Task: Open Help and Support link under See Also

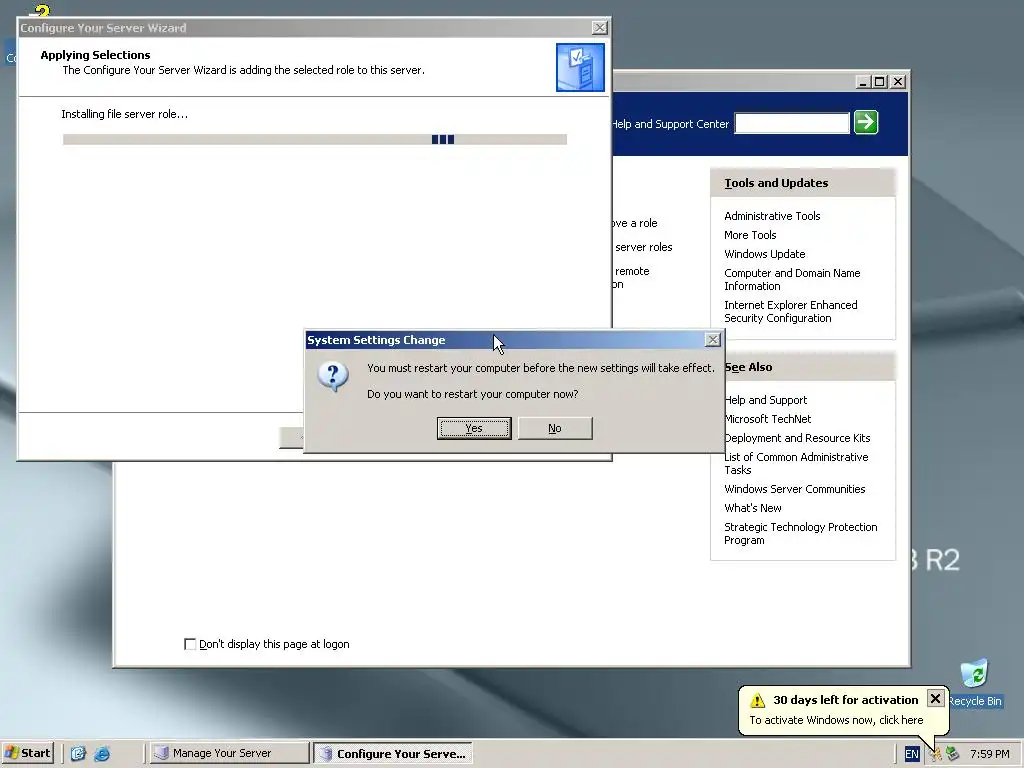Action: (765, 400)
